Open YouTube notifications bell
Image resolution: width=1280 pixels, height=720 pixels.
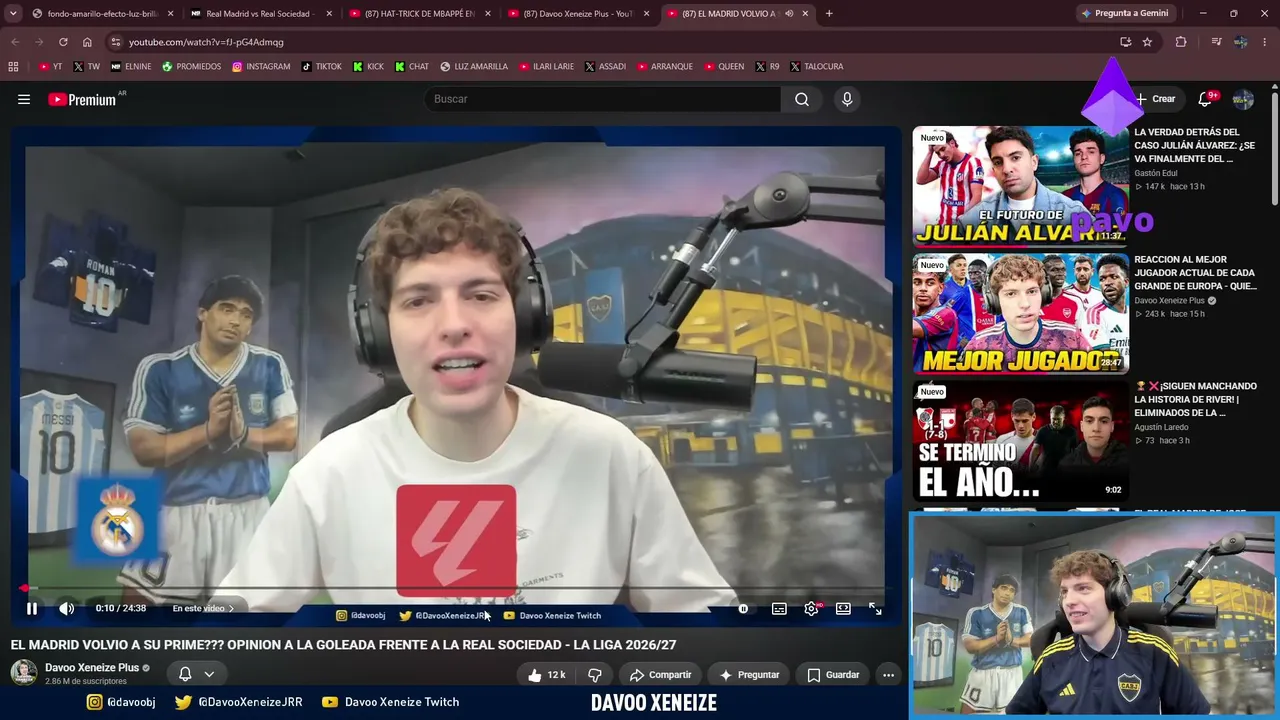(x=1206, y=99)
